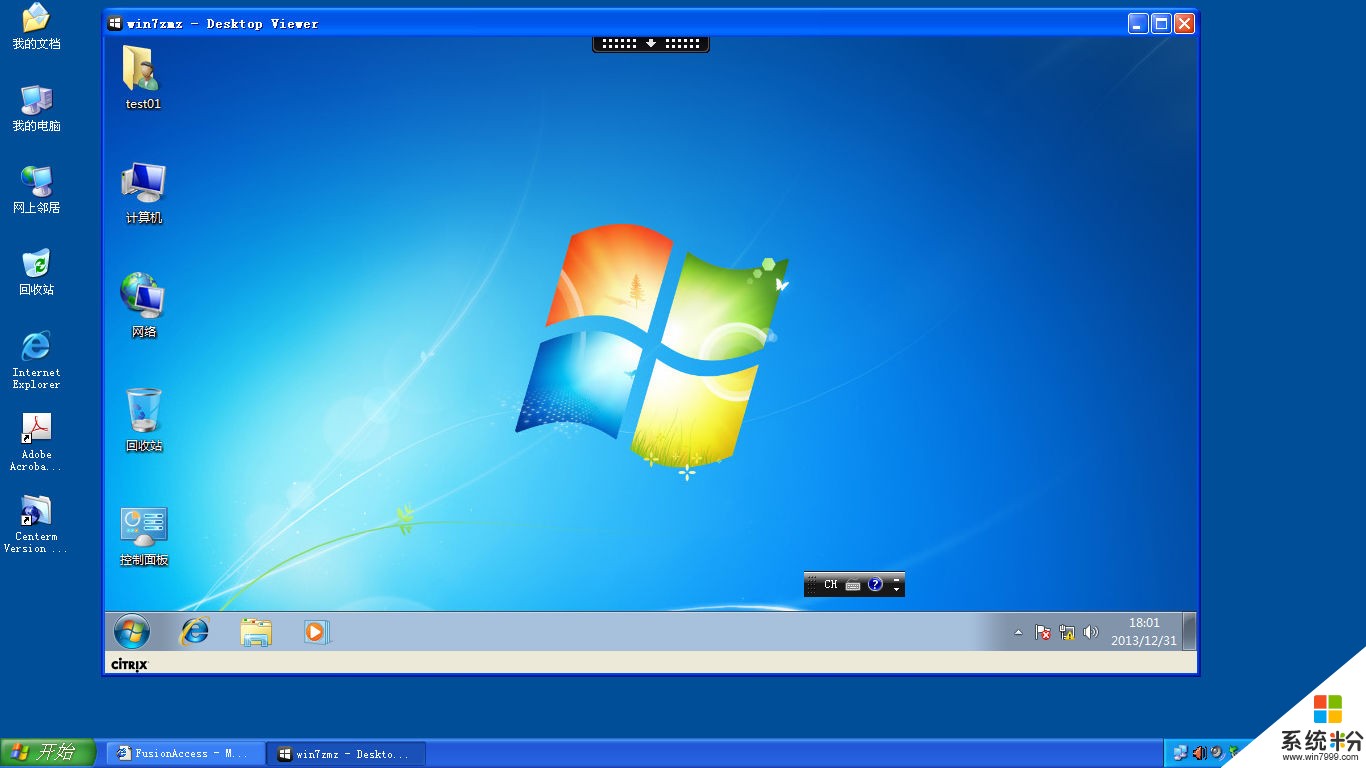Expand the Citrix Desktop Viewer toolbar handle
The image size is (1366, 768).
click(651, 44)
